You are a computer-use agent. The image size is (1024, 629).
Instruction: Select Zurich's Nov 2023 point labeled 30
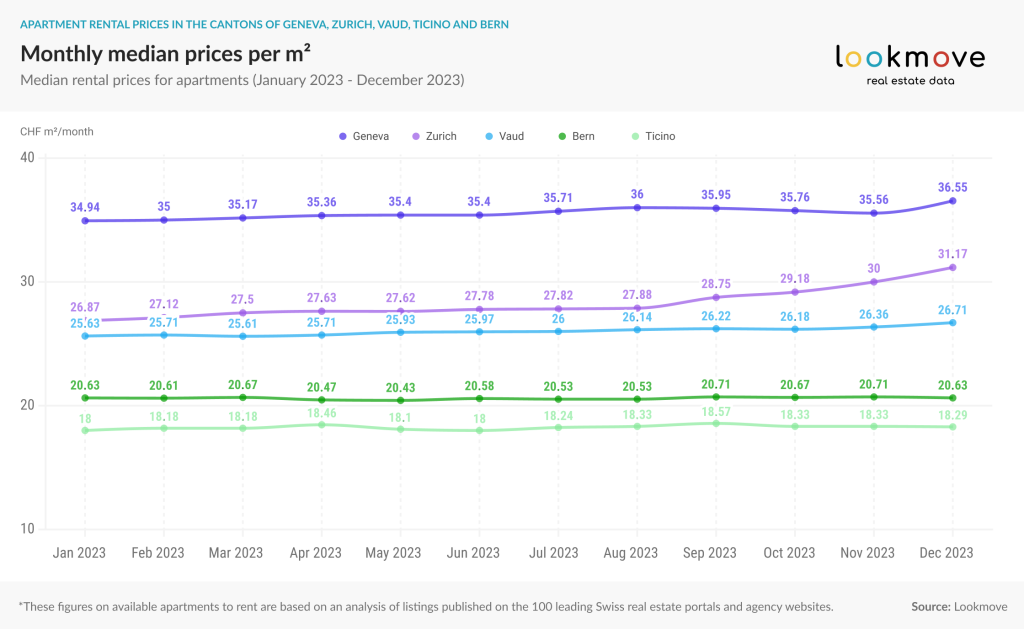point(874,282)
